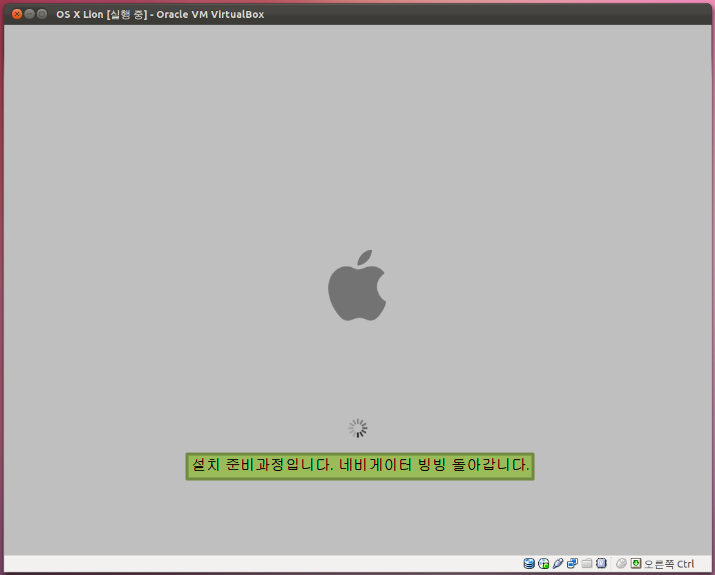Open the shared folders status icon
Screen dimensions: 715x575
click(587, 564)
